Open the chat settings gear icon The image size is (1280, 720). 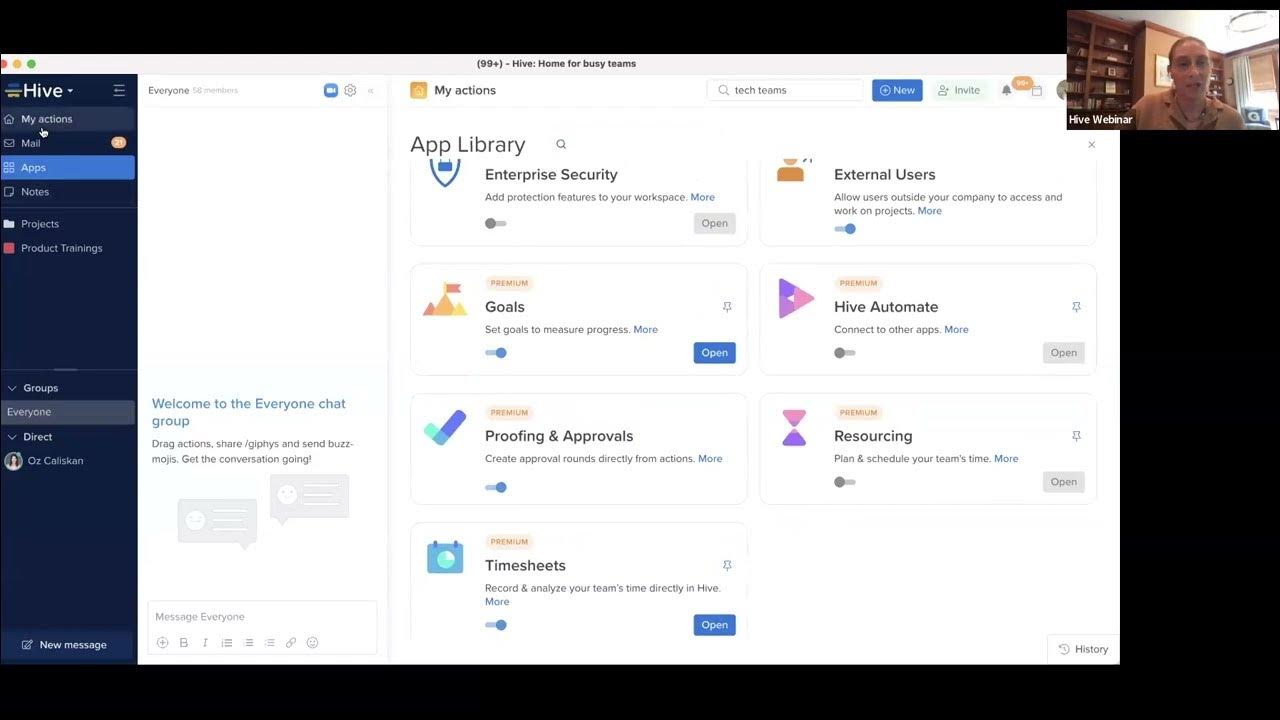coord(350,89)
